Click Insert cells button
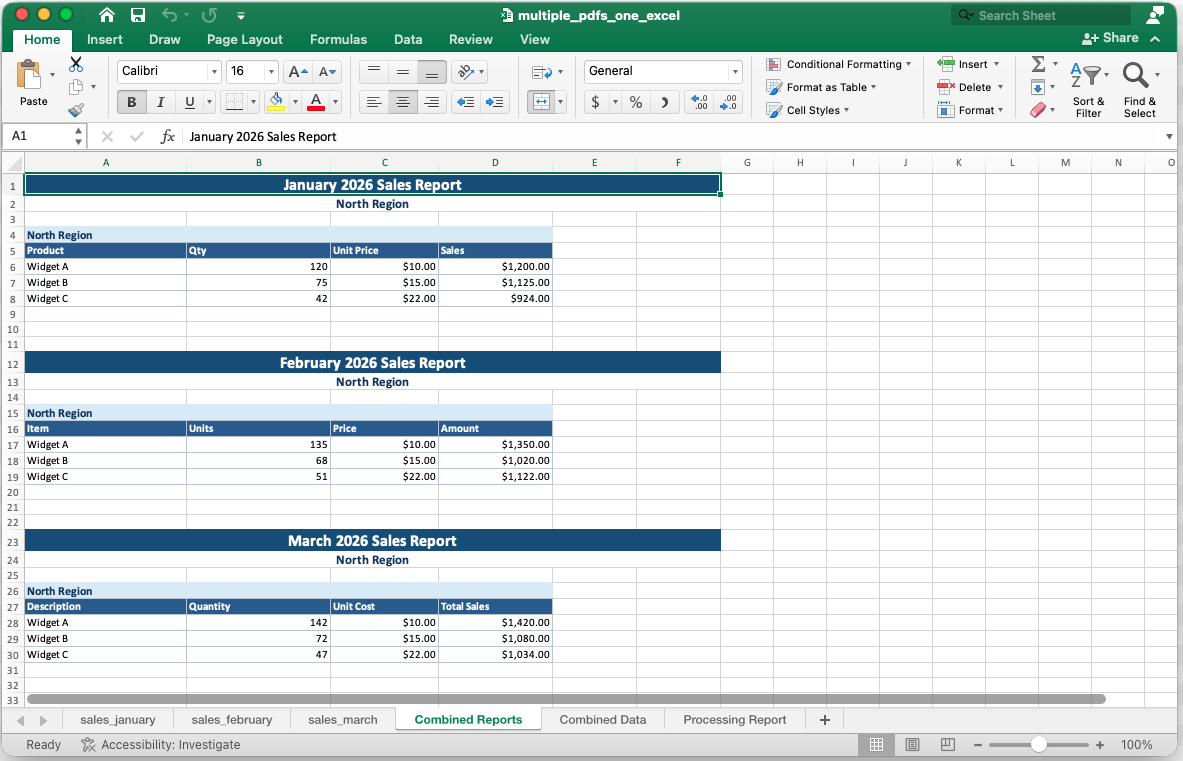The width and height of the screenshot is (1183, 761). pos(969,64)
